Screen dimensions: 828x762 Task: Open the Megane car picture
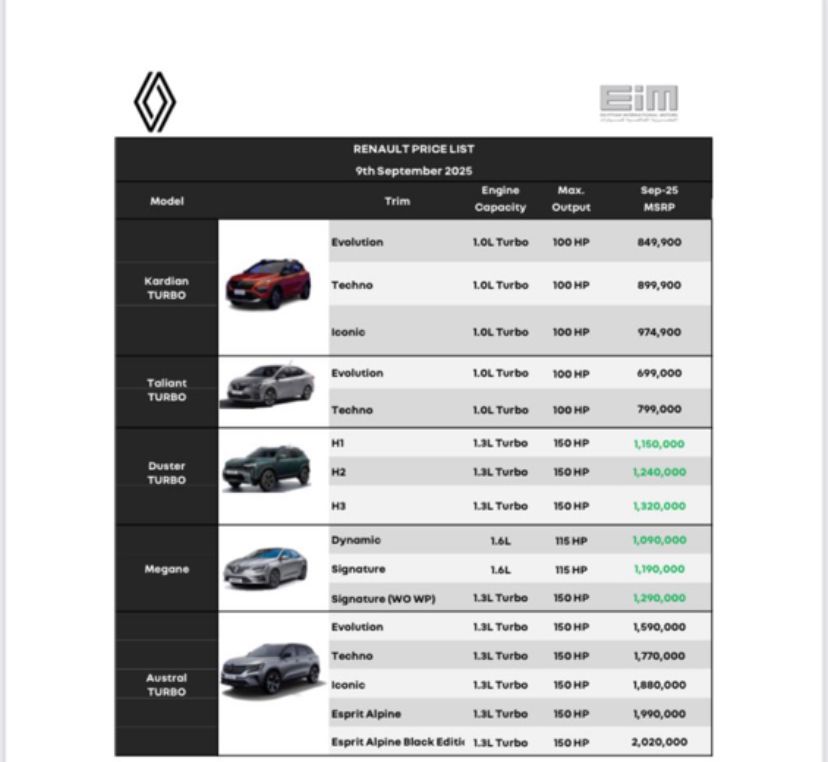tap(266, 568)
